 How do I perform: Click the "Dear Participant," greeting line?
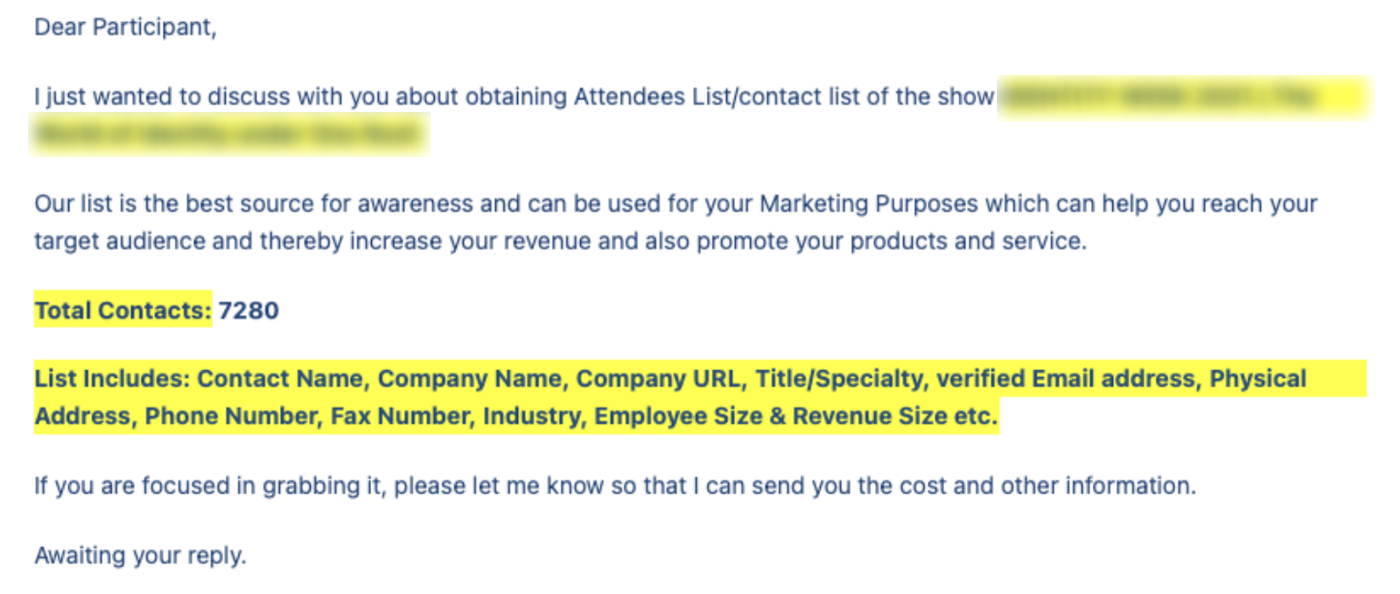125,28
